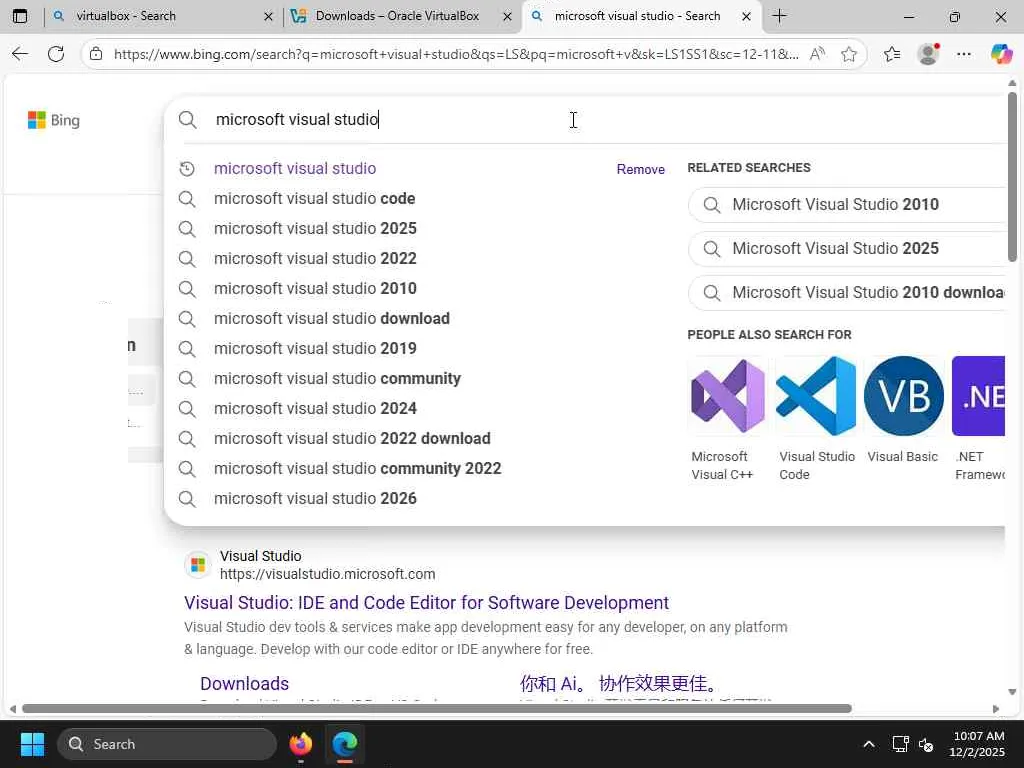The height and width of the screenshot is (768, 1024).
Task: View site info lock icon
Action: (x=96, y=54)
